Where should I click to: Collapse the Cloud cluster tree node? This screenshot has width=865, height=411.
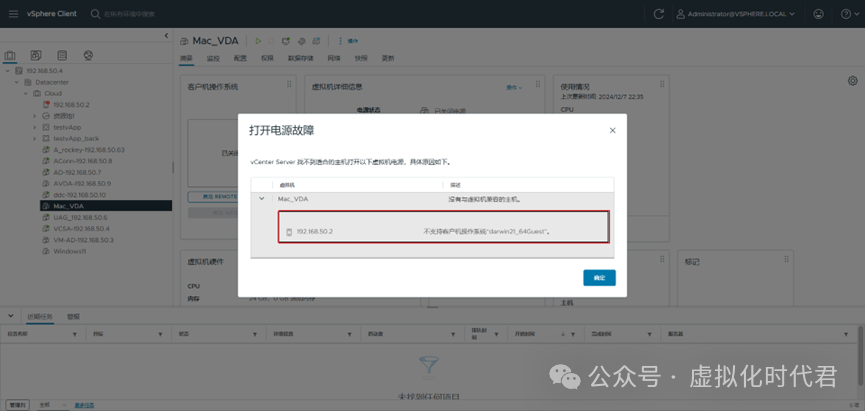25,93
